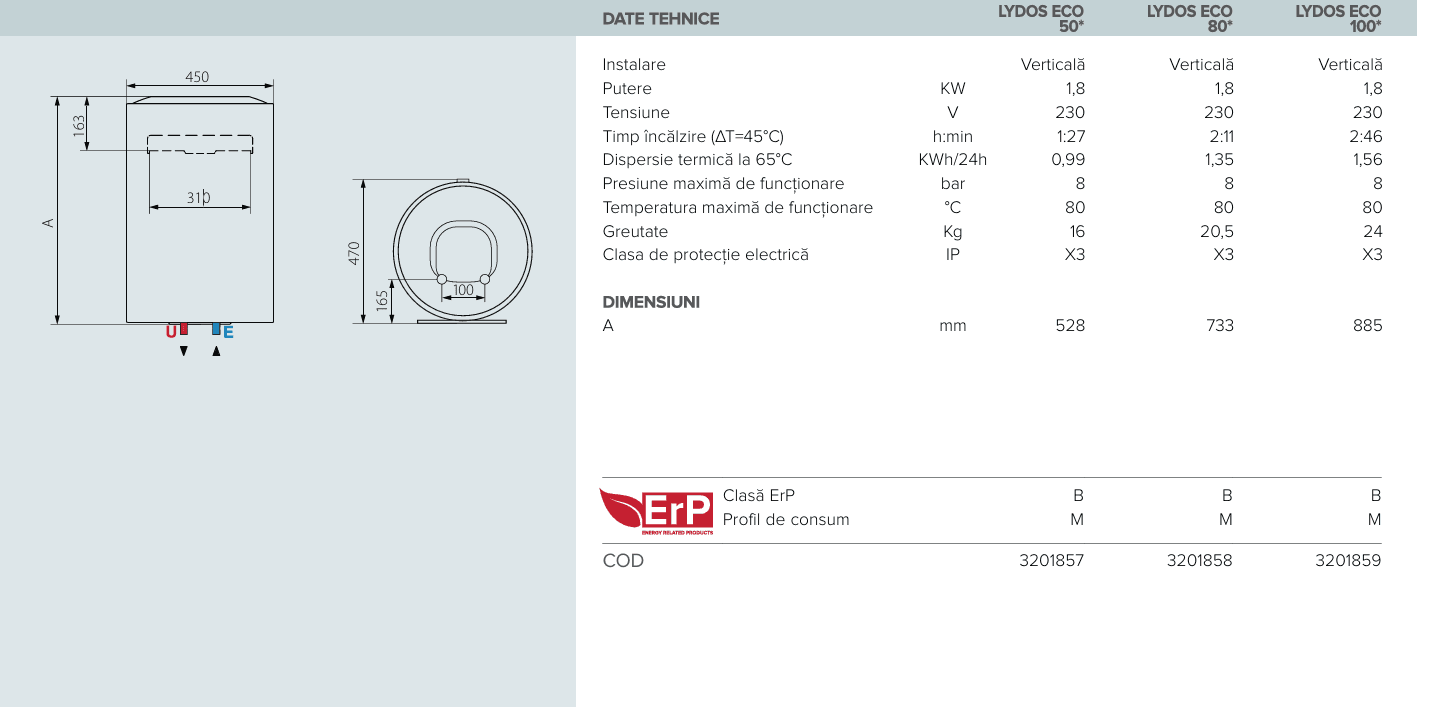The width and height of the screenshot is (1433, 707).
Task: Click the 885 mm value for dimension A
Action: pyautogui.click(x=1367, y=325)
